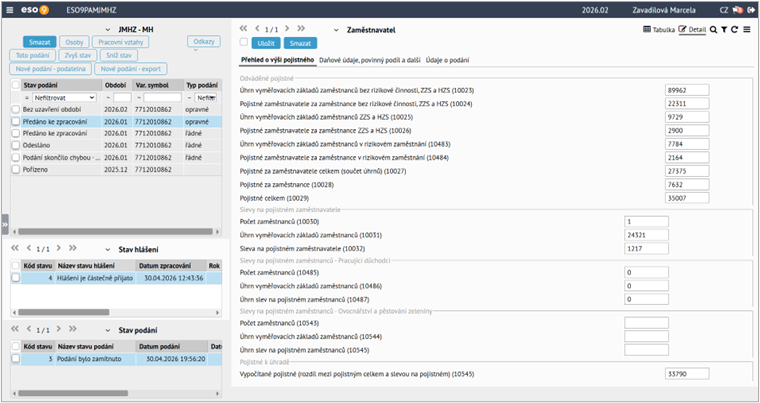Open the Zaměstnavatel panel options menu

click(x=746, y=30)
